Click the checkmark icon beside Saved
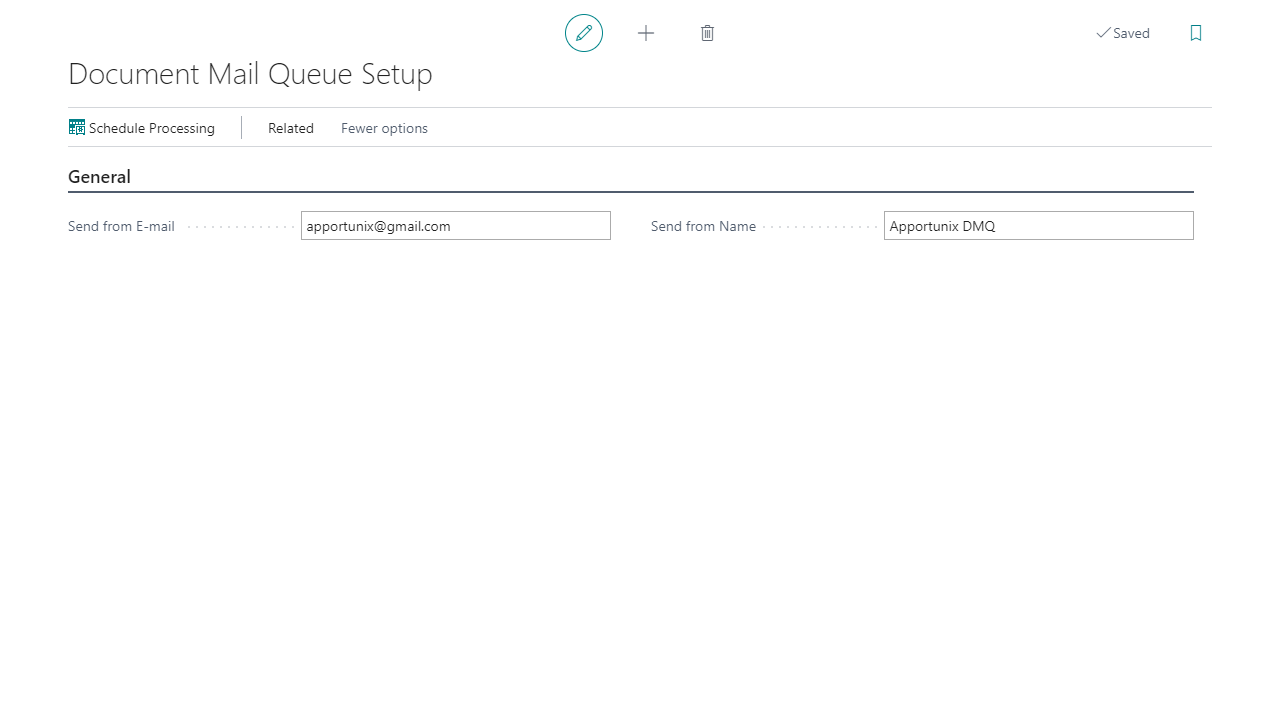 1103,33
